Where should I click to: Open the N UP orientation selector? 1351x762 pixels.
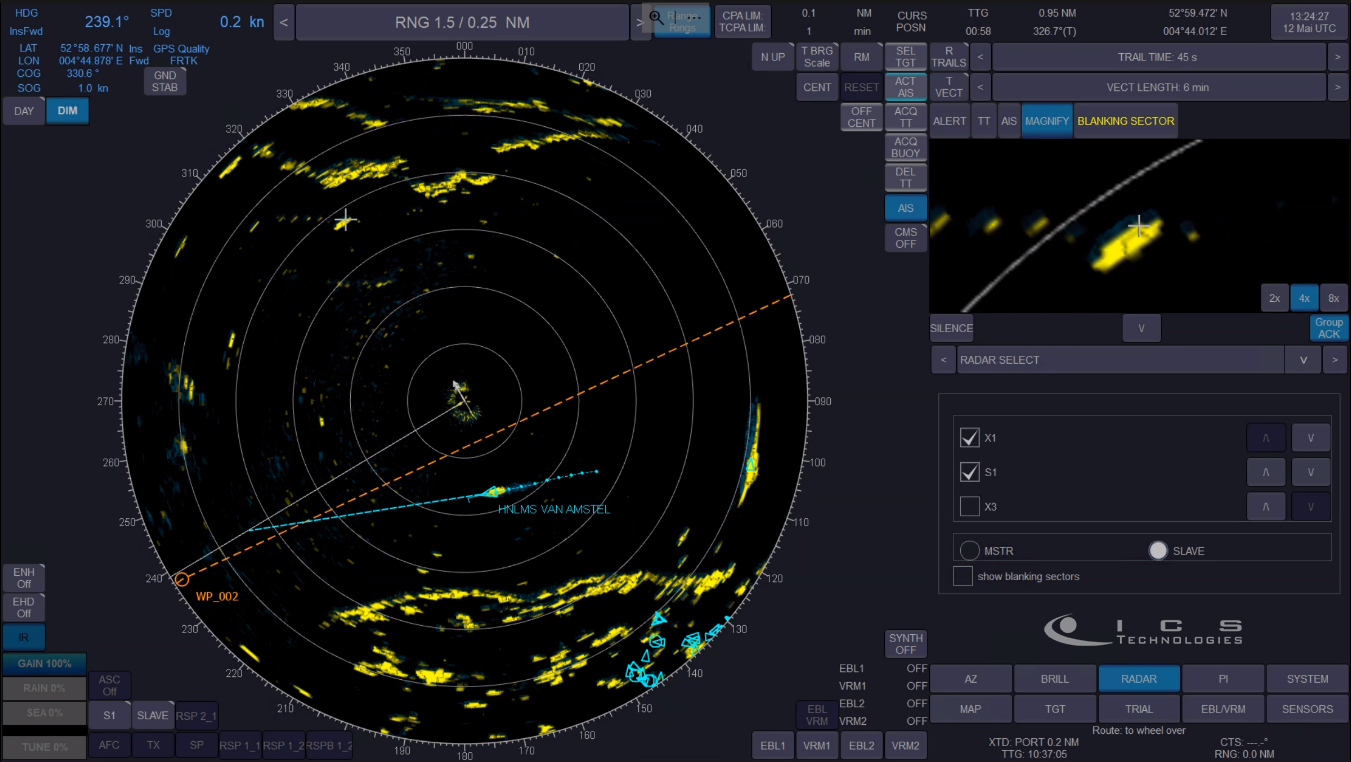773,57
